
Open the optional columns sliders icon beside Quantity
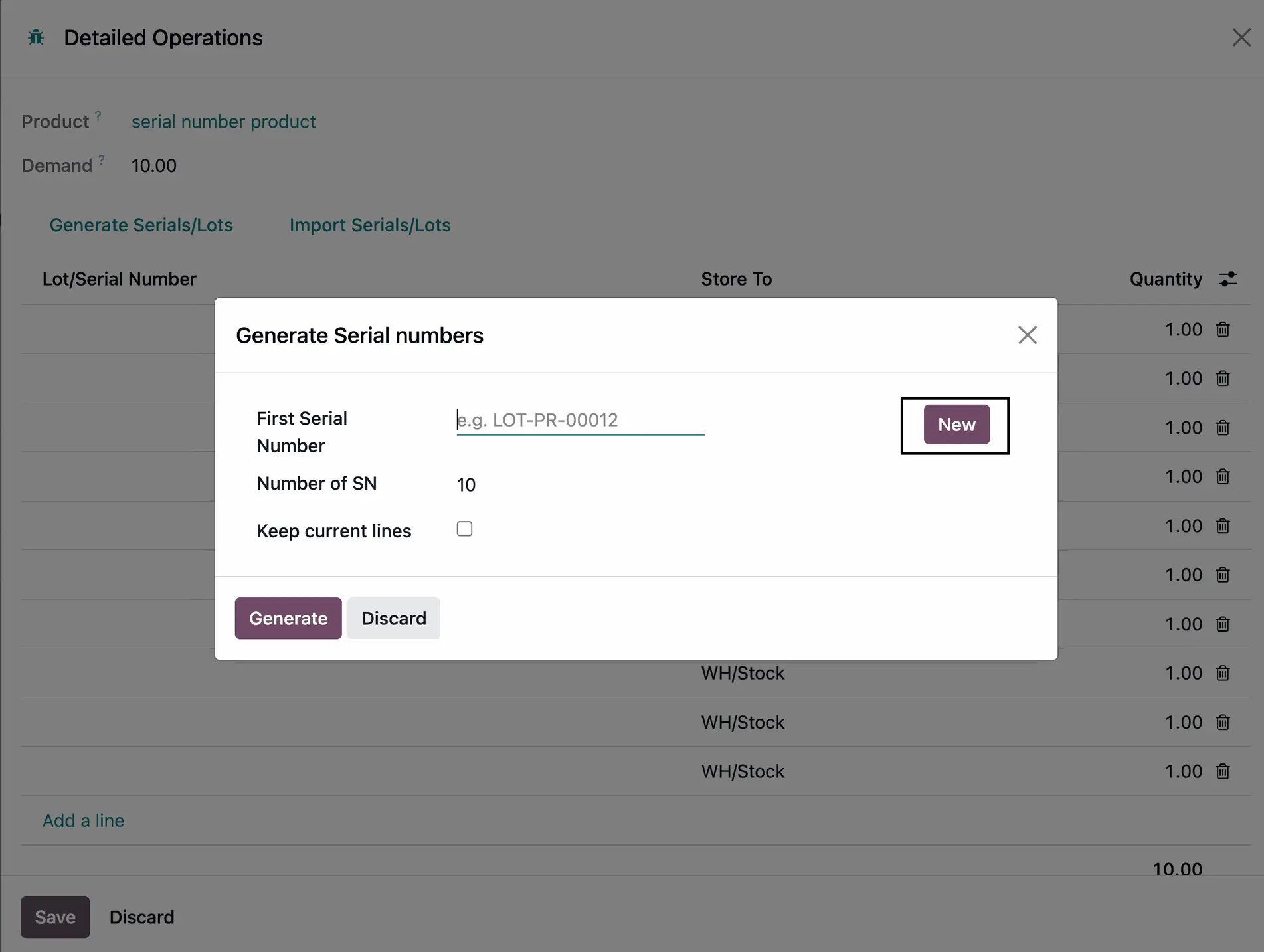pos(1228,279)
